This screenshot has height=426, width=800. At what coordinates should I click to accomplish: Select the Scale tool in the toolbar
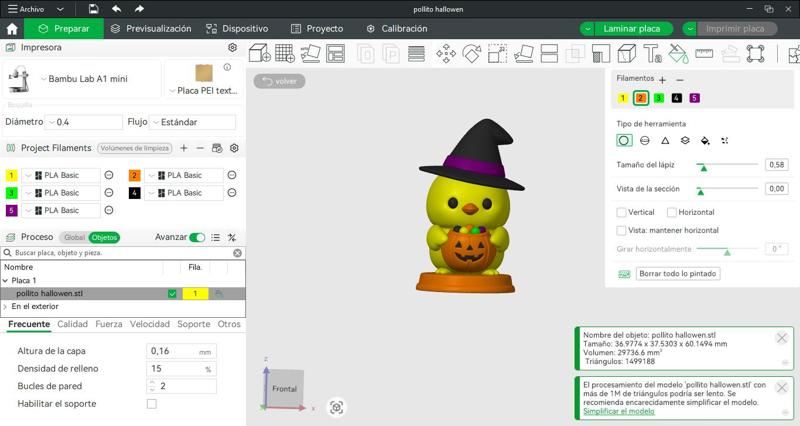[497, 53]
